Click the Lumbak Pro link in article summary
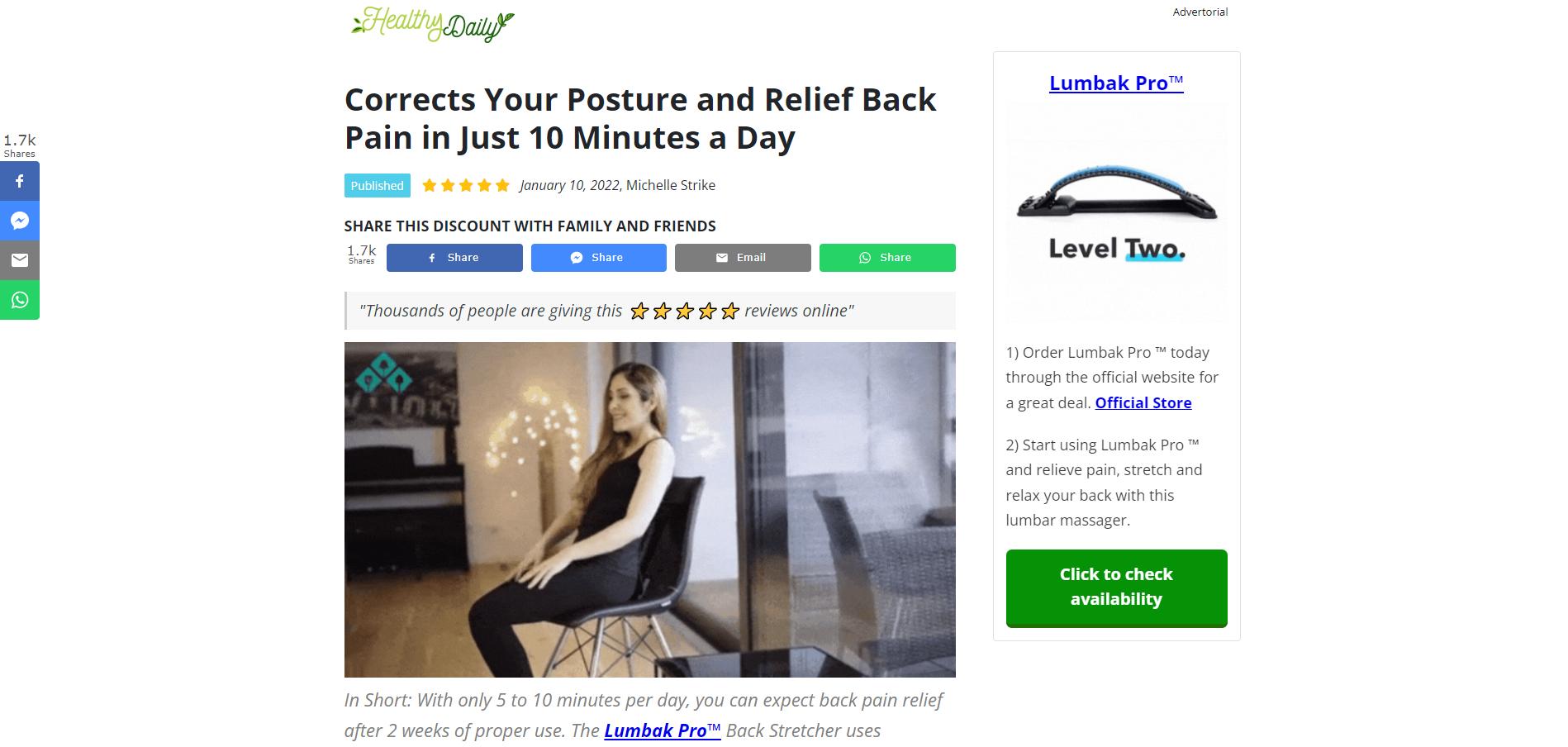 click(x=663, y=730)
